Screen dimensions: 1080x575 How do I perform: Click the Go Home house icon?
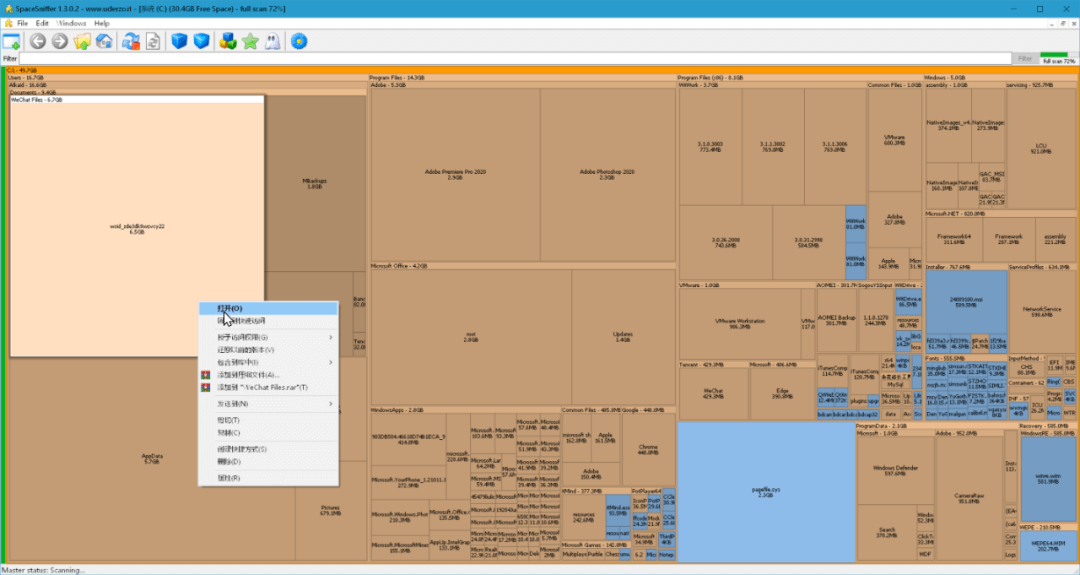[x=104, y=41]
